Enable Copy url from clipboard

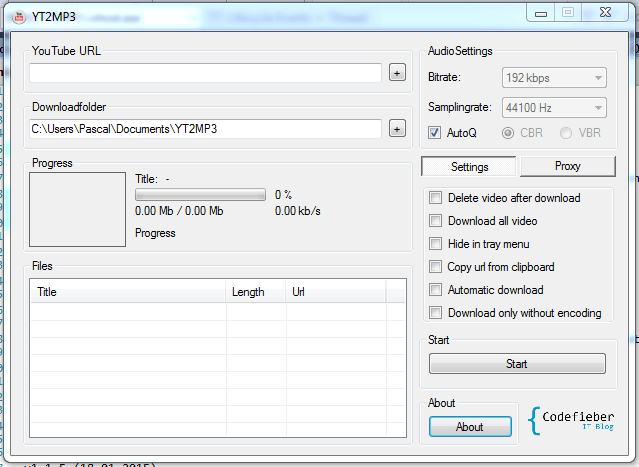(435, 267)
